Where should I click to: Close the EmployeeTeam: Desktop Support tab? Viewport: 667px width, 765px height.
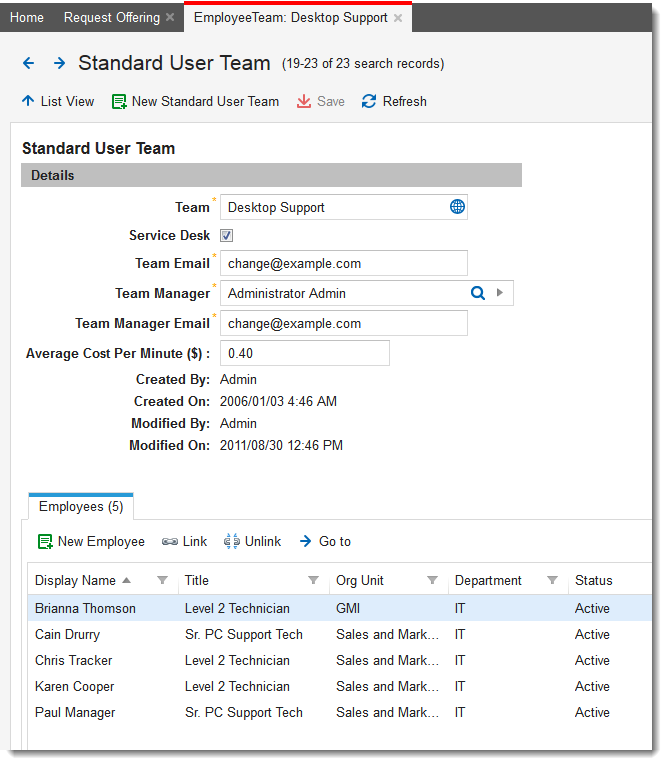398,18
